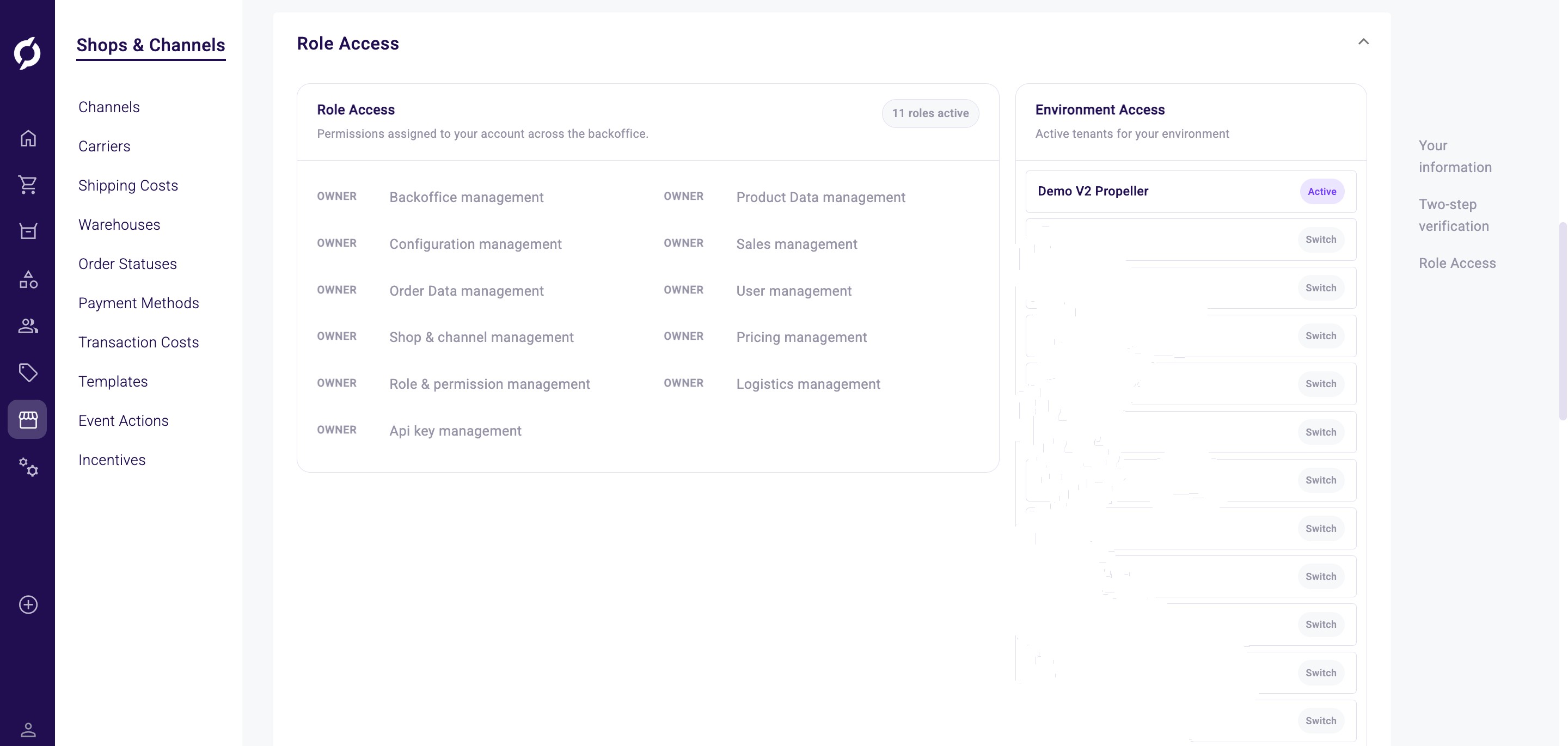This screenshot has width=1568, height=746.
Task: Click the ninth Switch button in tenant list
Action: click(x=1321, y=624)
